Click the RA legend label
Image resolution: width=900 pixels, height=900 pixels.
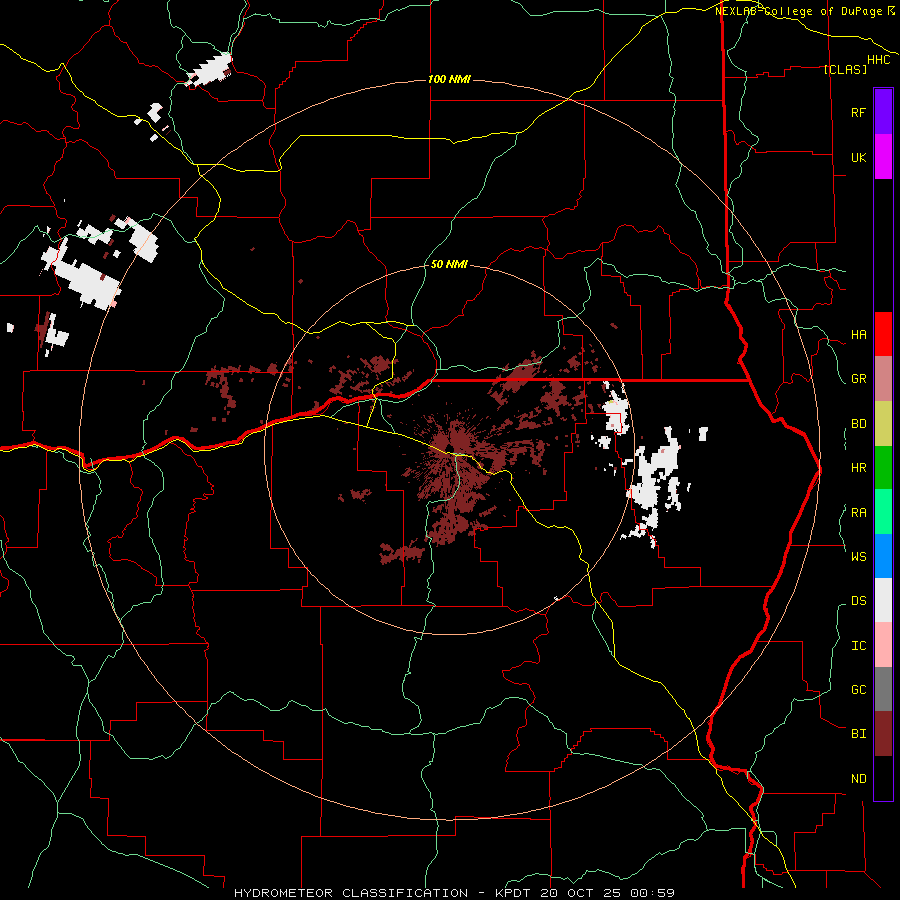[x=858, y=513]
